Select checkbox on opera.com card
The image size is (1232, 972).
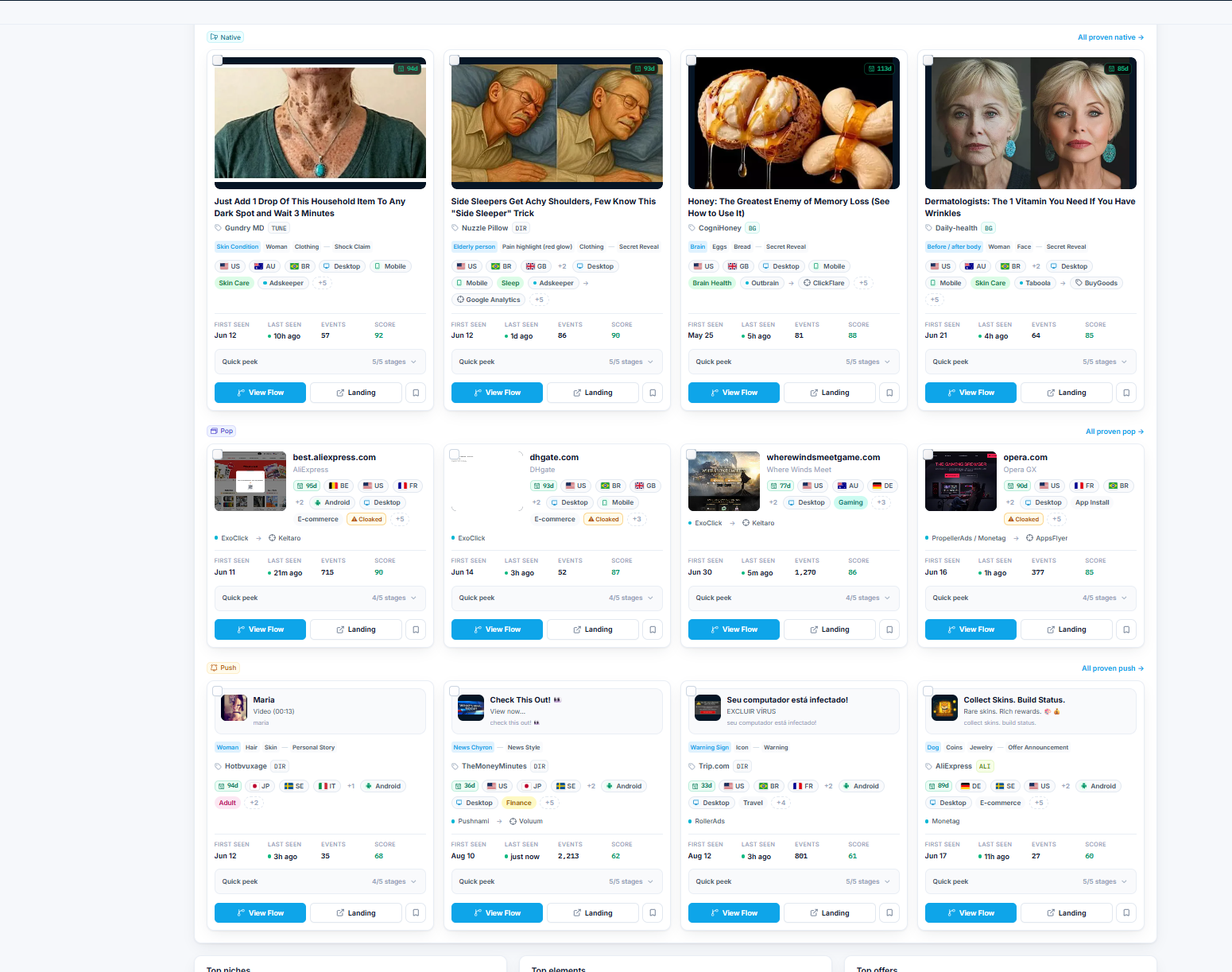point(928,455)
